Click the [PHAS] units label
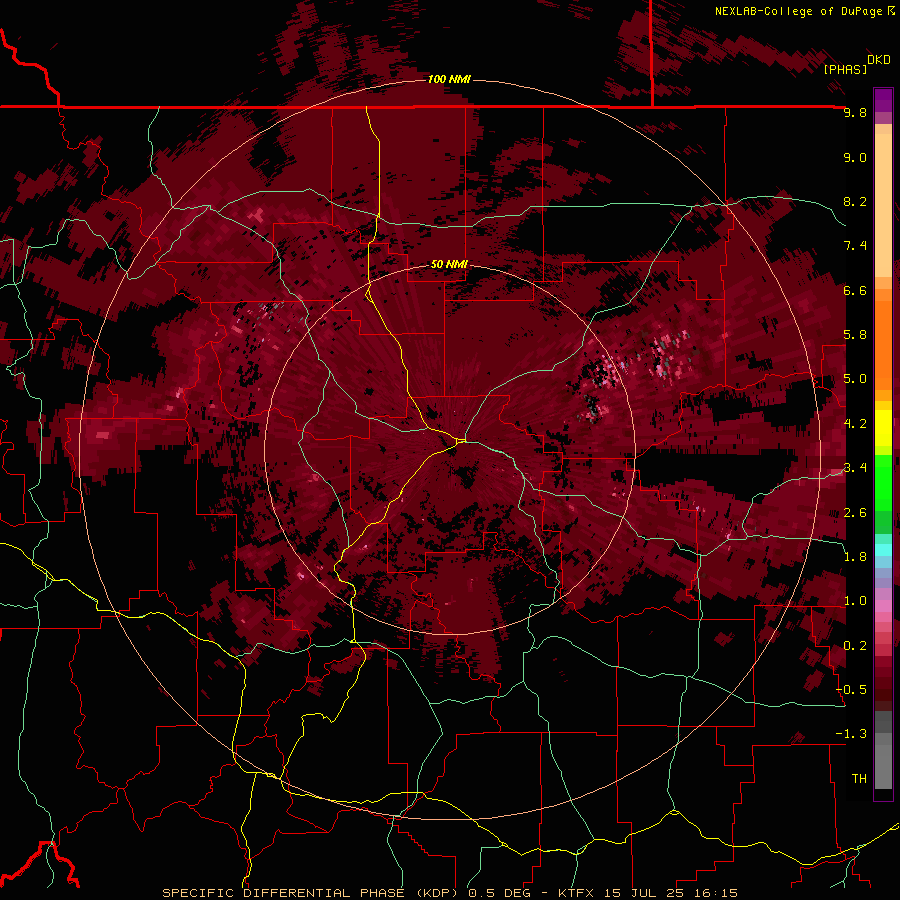This screenshot has height=900, width=900. (845, 69)
